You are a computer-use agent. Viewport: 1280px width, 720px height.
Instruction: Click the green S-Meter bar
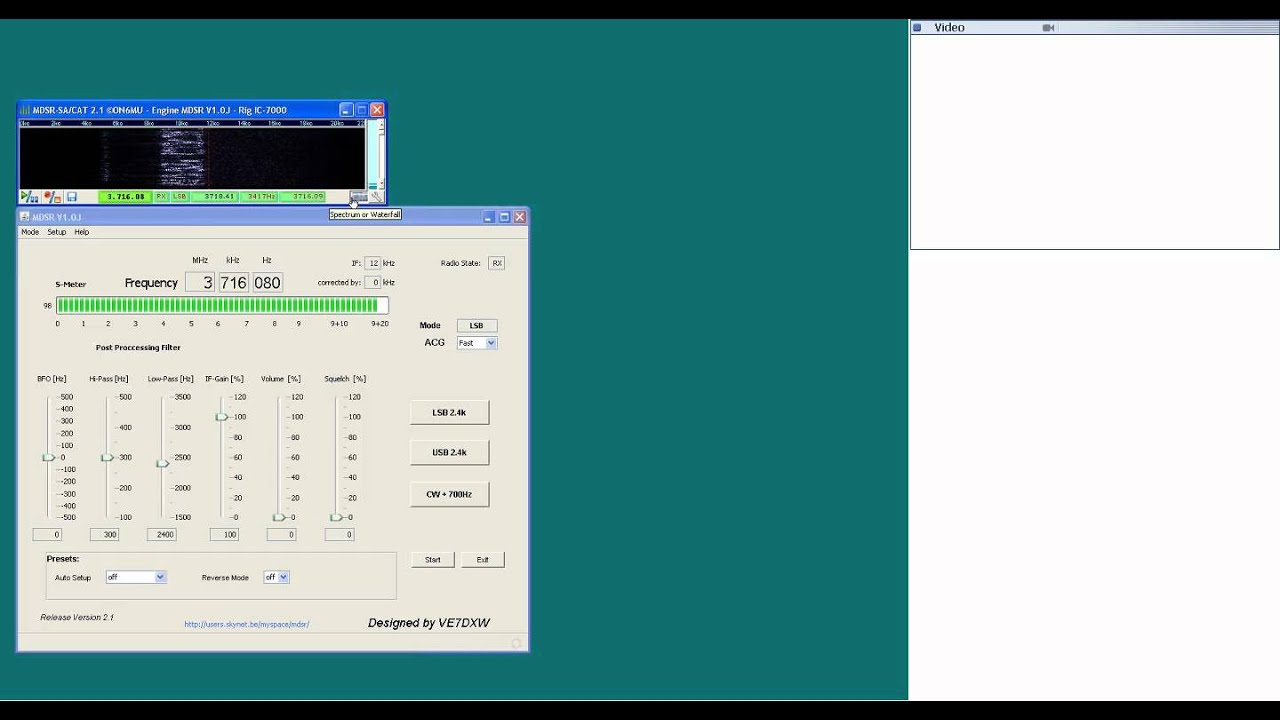(221, 305)
